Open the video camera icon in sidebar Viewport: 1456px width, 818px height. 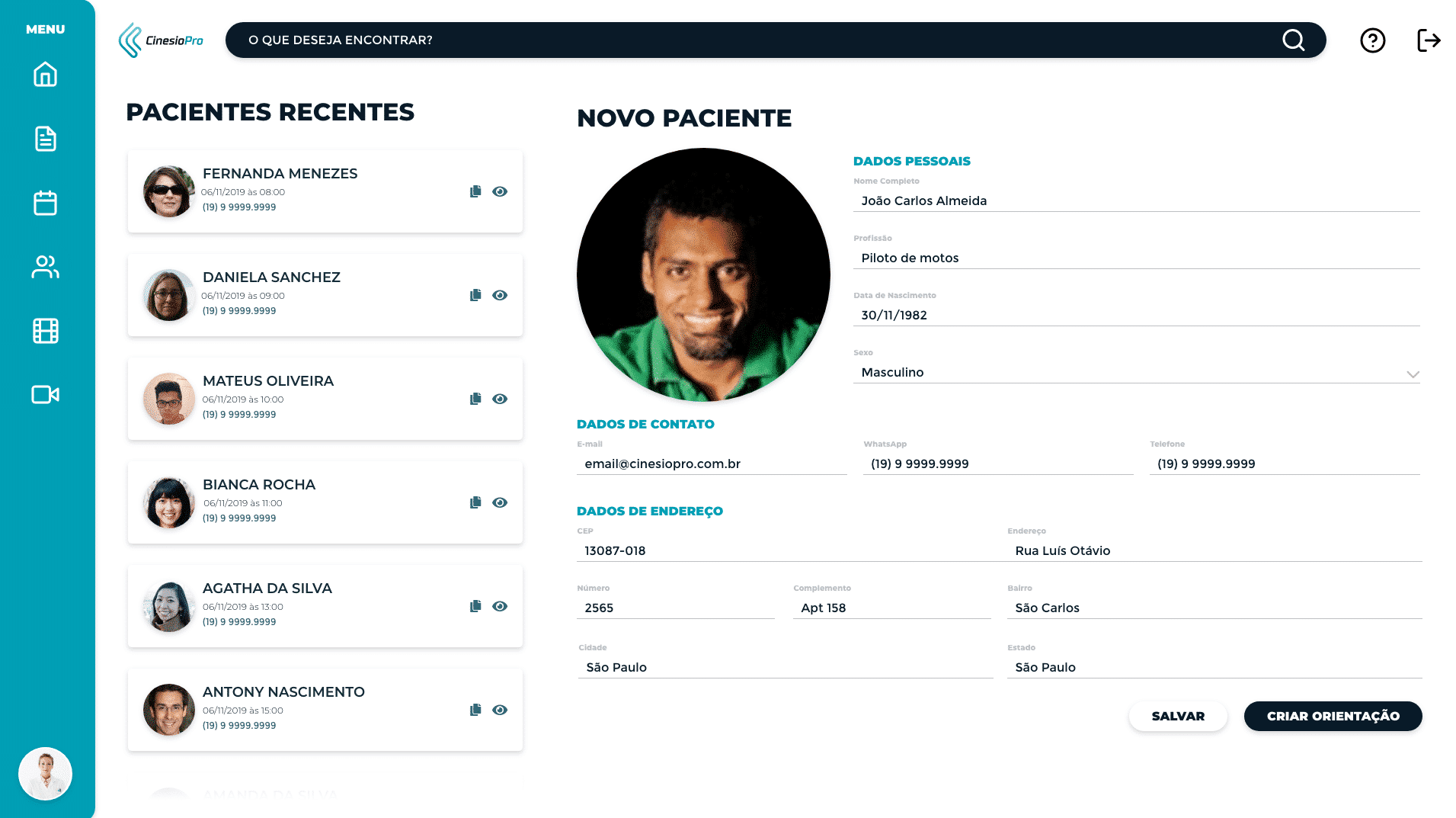click(45, 394)
